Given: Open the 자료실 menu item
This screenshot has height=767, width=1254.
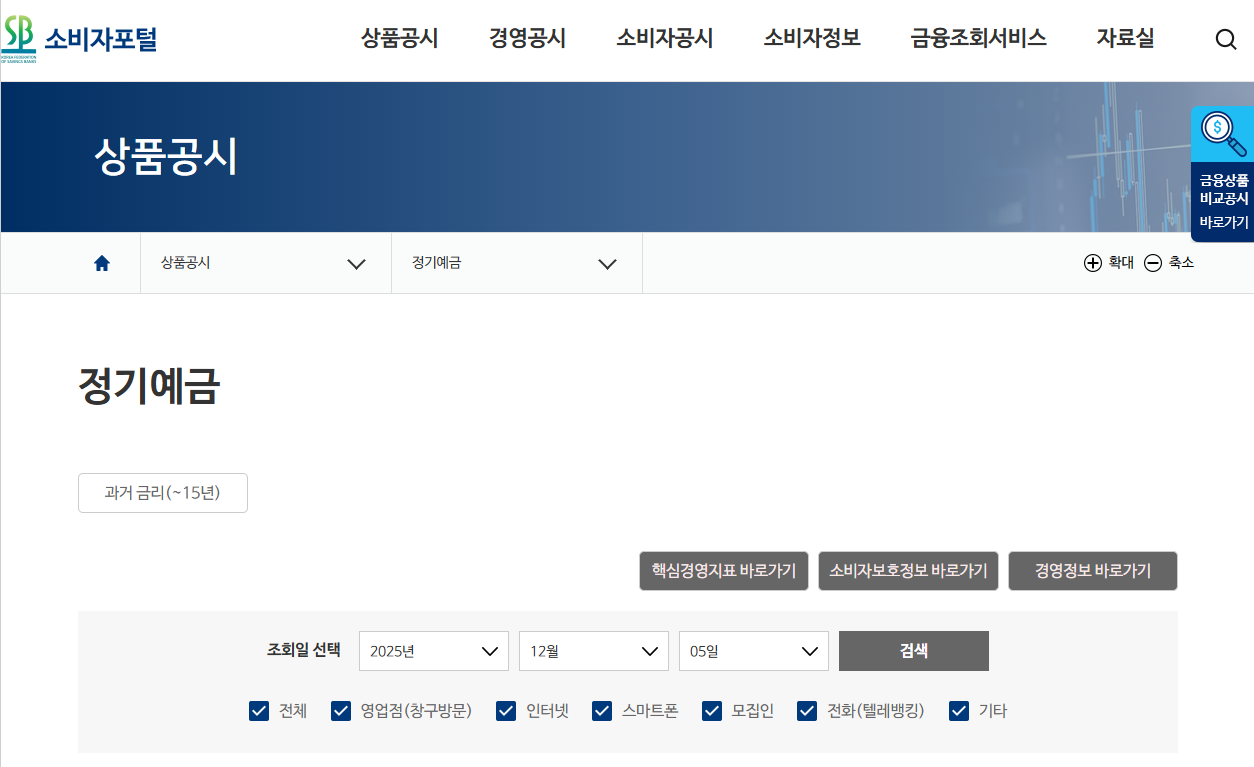Looking at the screenshot, I should pos(1124,39).
